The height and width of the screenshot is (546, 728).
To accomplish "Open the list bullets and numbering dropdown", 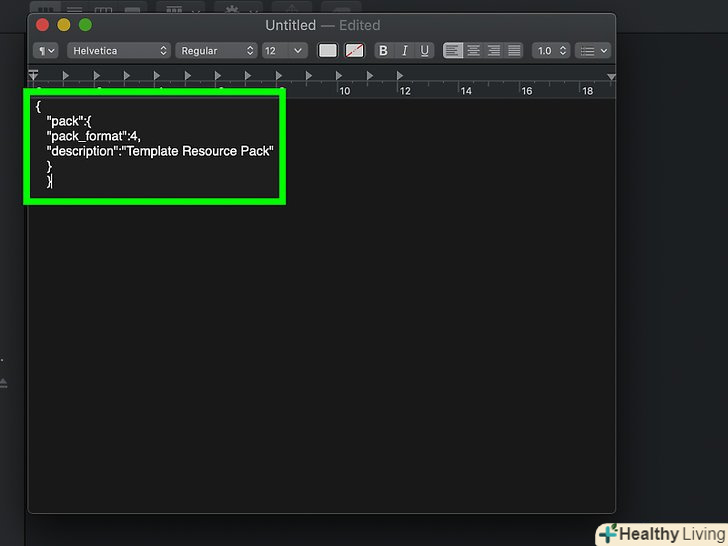I will pos(593,51).
